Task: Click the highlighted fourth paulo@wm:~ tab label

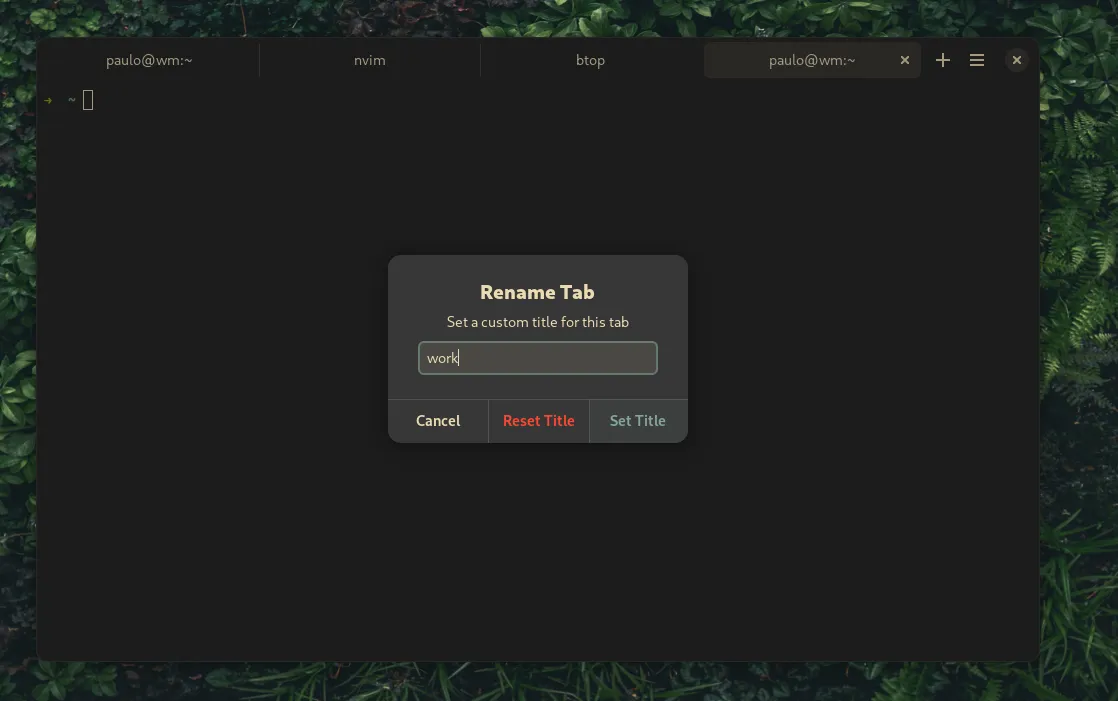Action: tap(811, 60)
